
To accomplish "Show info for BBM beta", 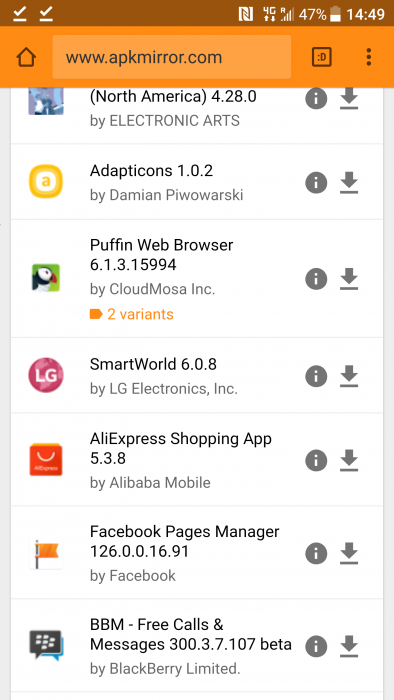I will (316, 646).
